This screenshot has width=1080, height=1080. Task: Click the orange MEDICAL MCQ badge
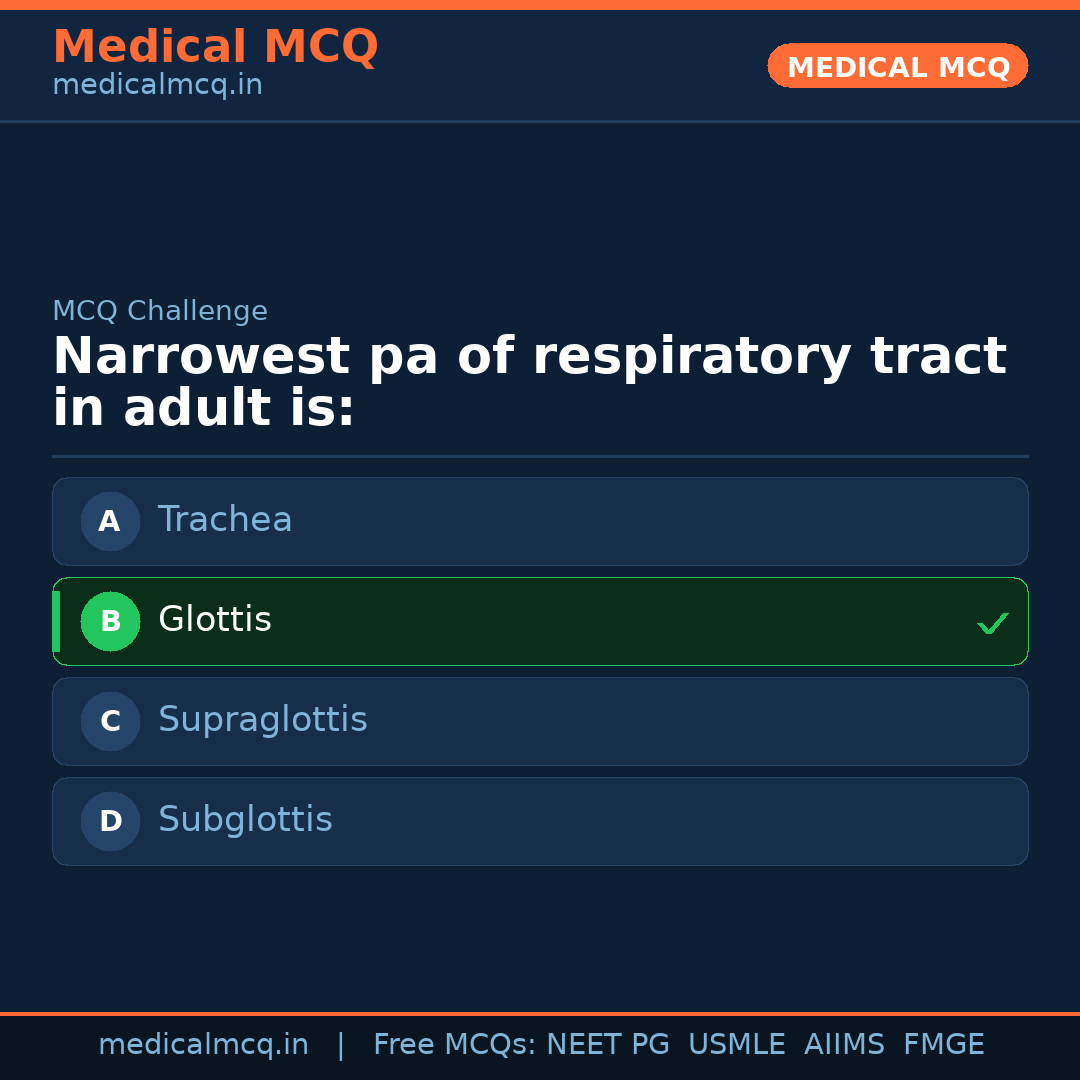point(898,66)
